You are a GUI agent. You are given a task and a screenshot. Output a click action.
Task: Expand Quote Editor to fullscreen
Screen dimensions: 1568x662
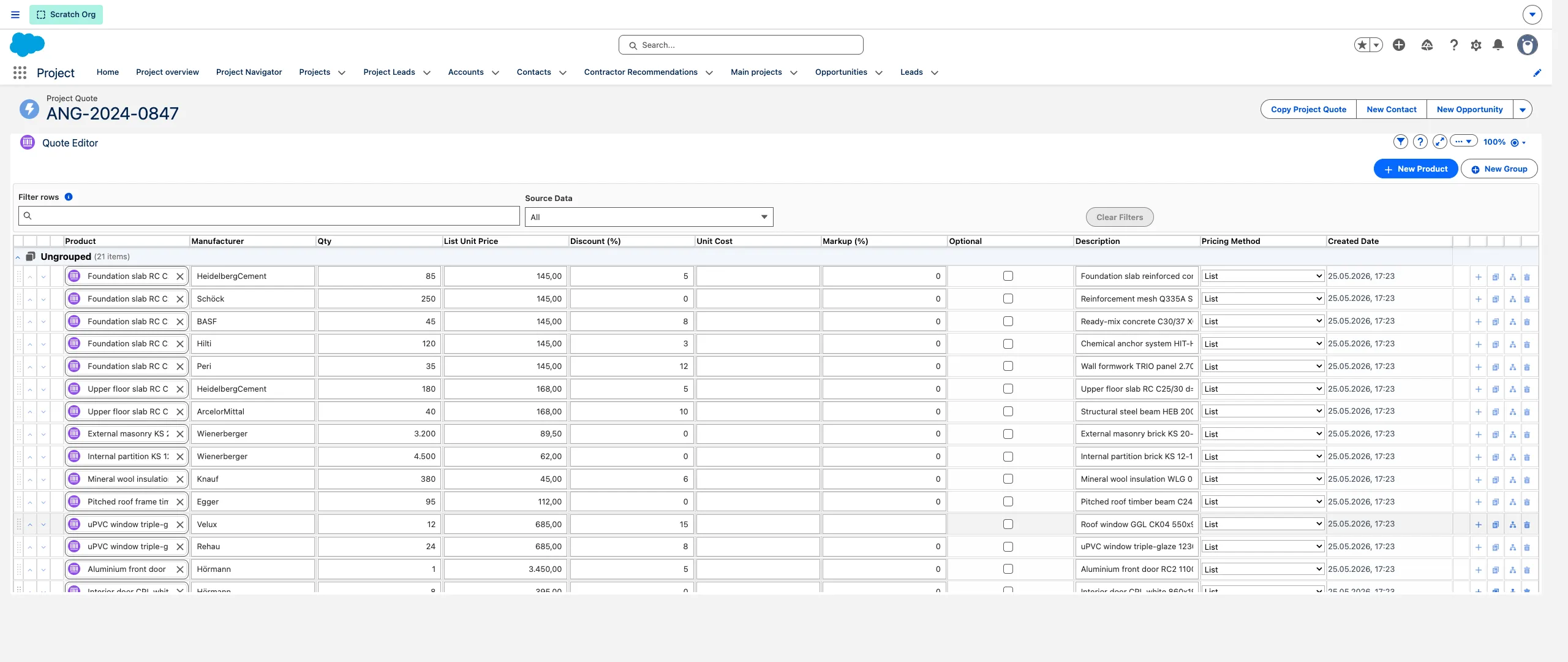click(1439, 142)
